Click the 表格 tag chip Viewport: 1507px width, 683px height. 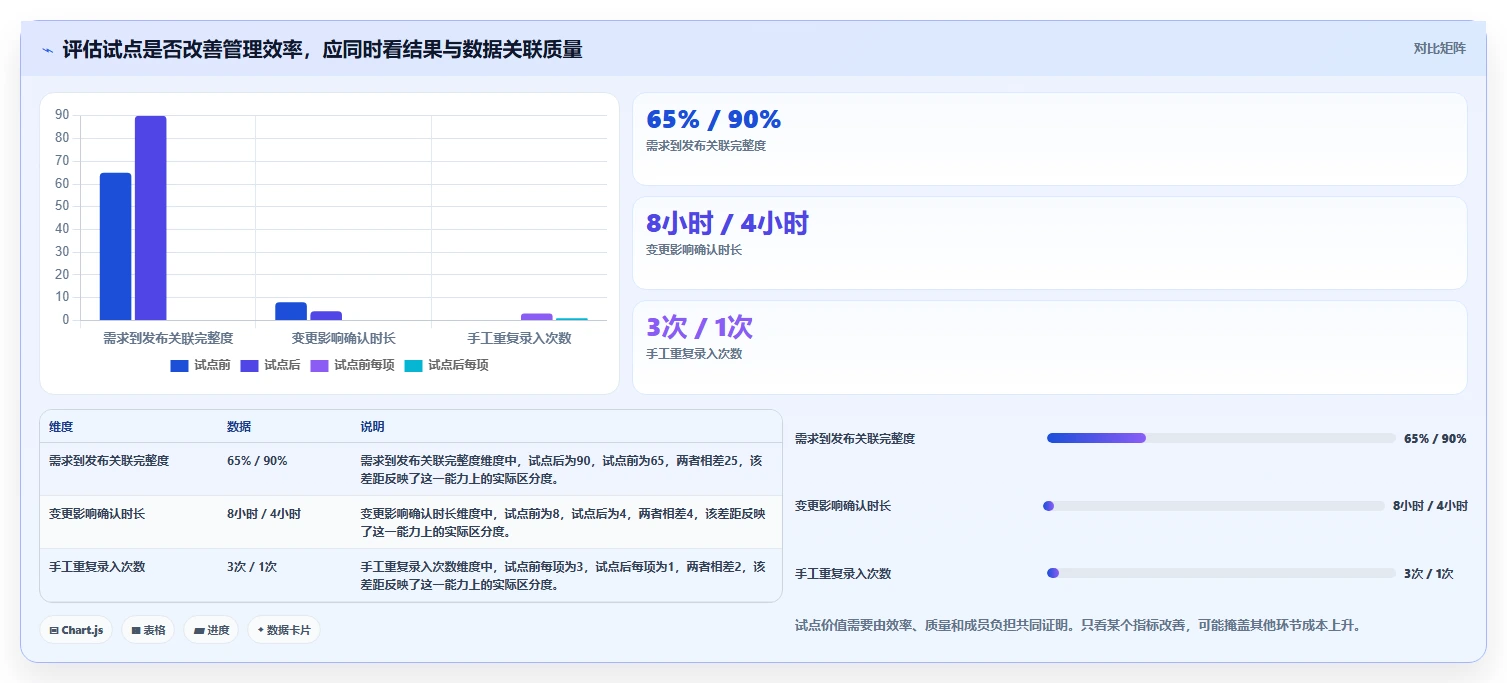(x=149, y=630)
